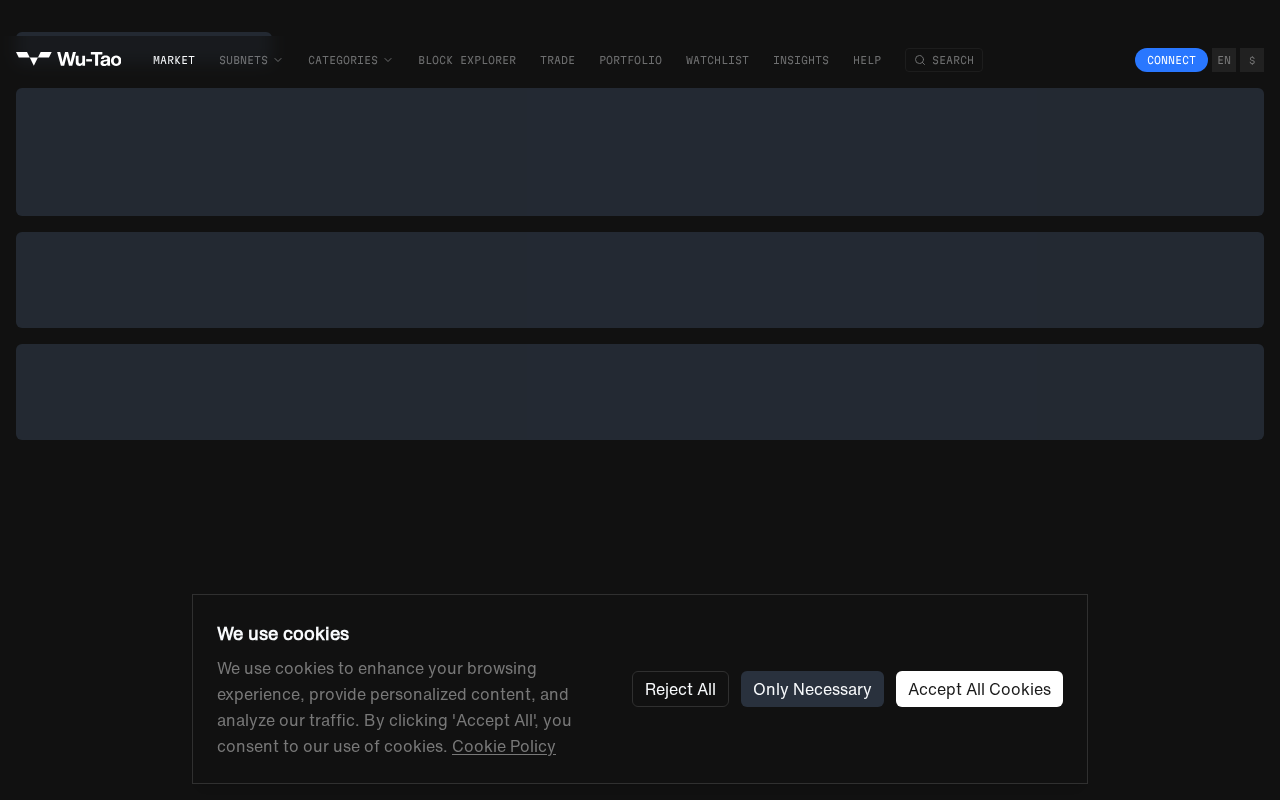This screenshot has width=1280, height=800.
Task: Open the Market nav item
Action: click(174, 60)
